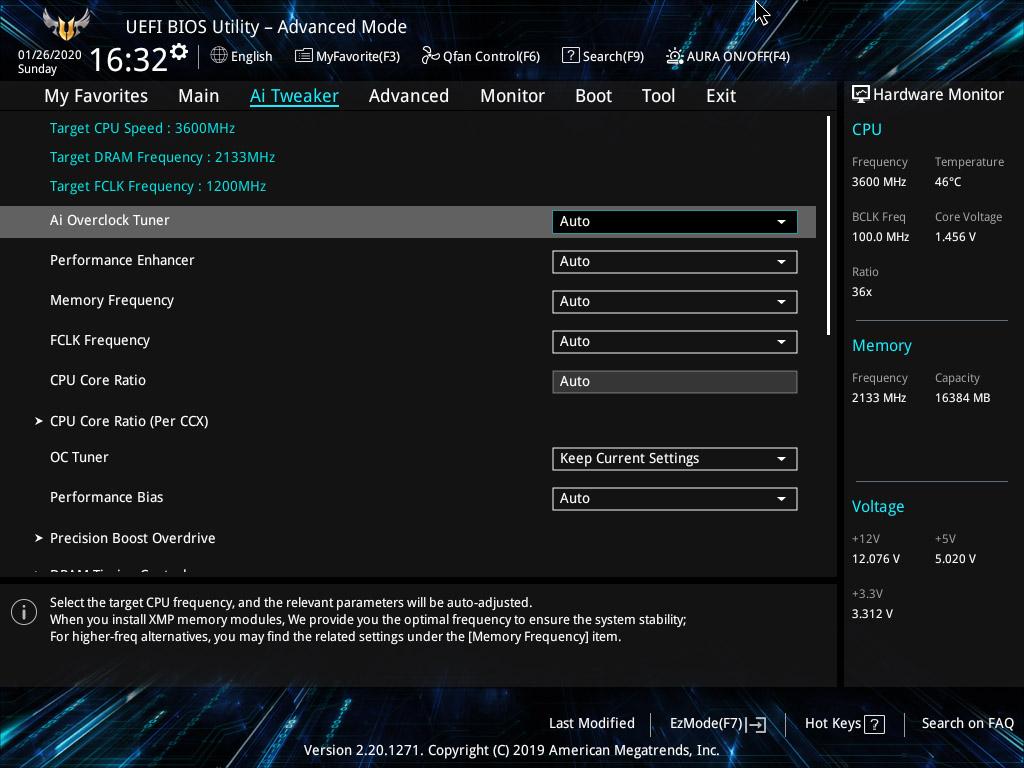Switch to the Boot tab
This screenshot has height=768, width=1024.
[x=593, y=96]
